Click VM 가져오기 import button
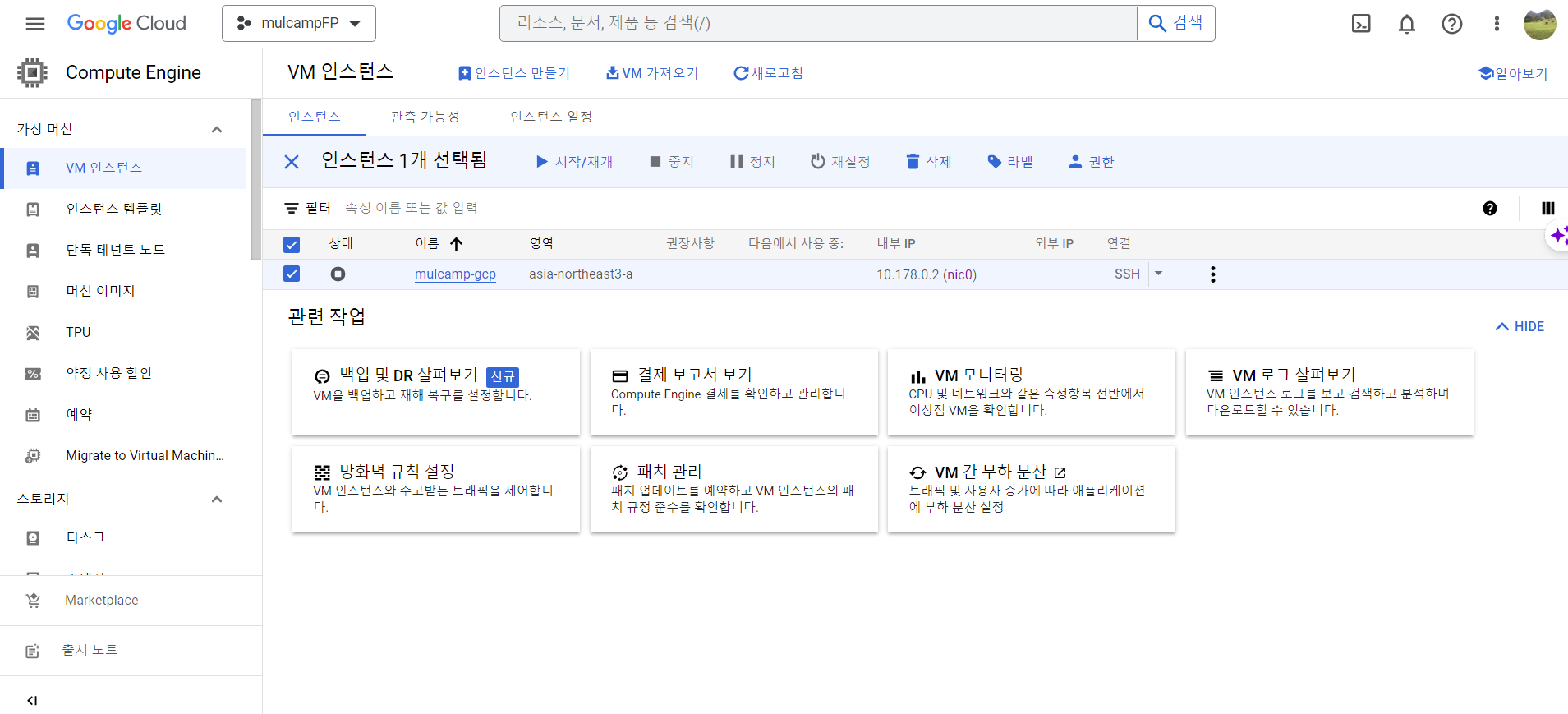1568x714 pixels. coord(652,73)
